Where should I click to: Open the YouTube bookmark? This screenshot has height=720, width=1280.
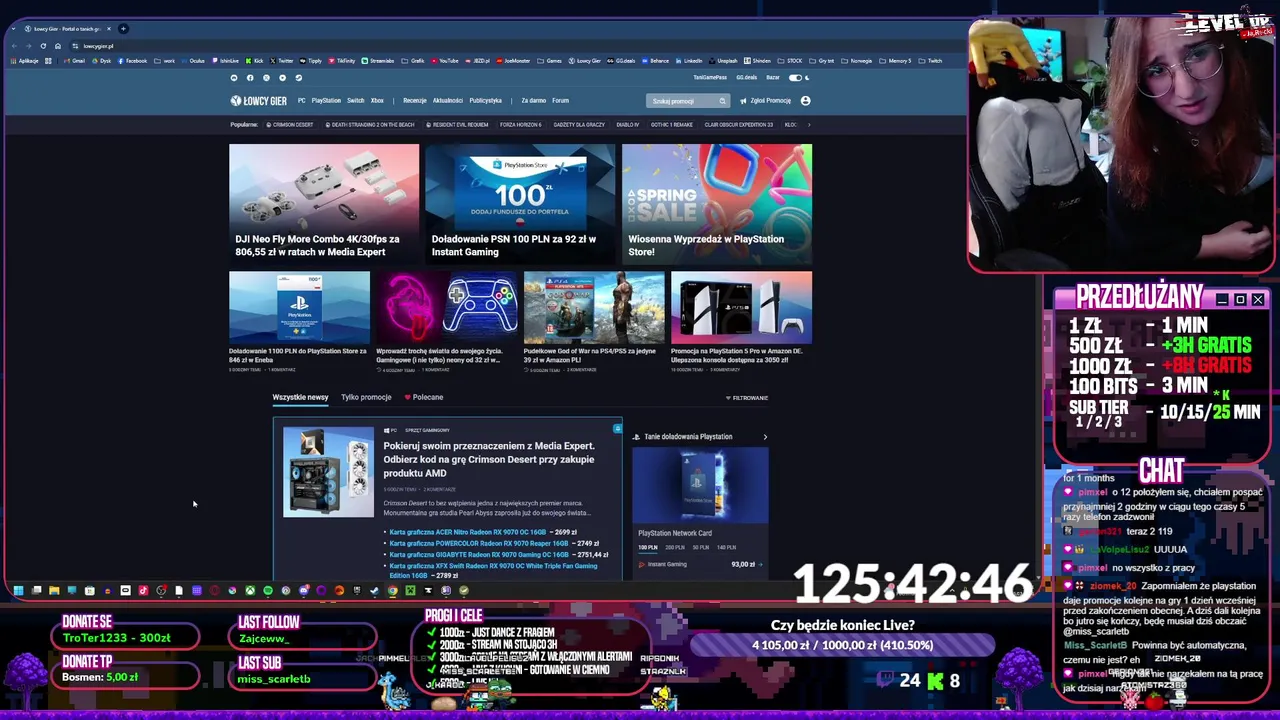point(444,61)
